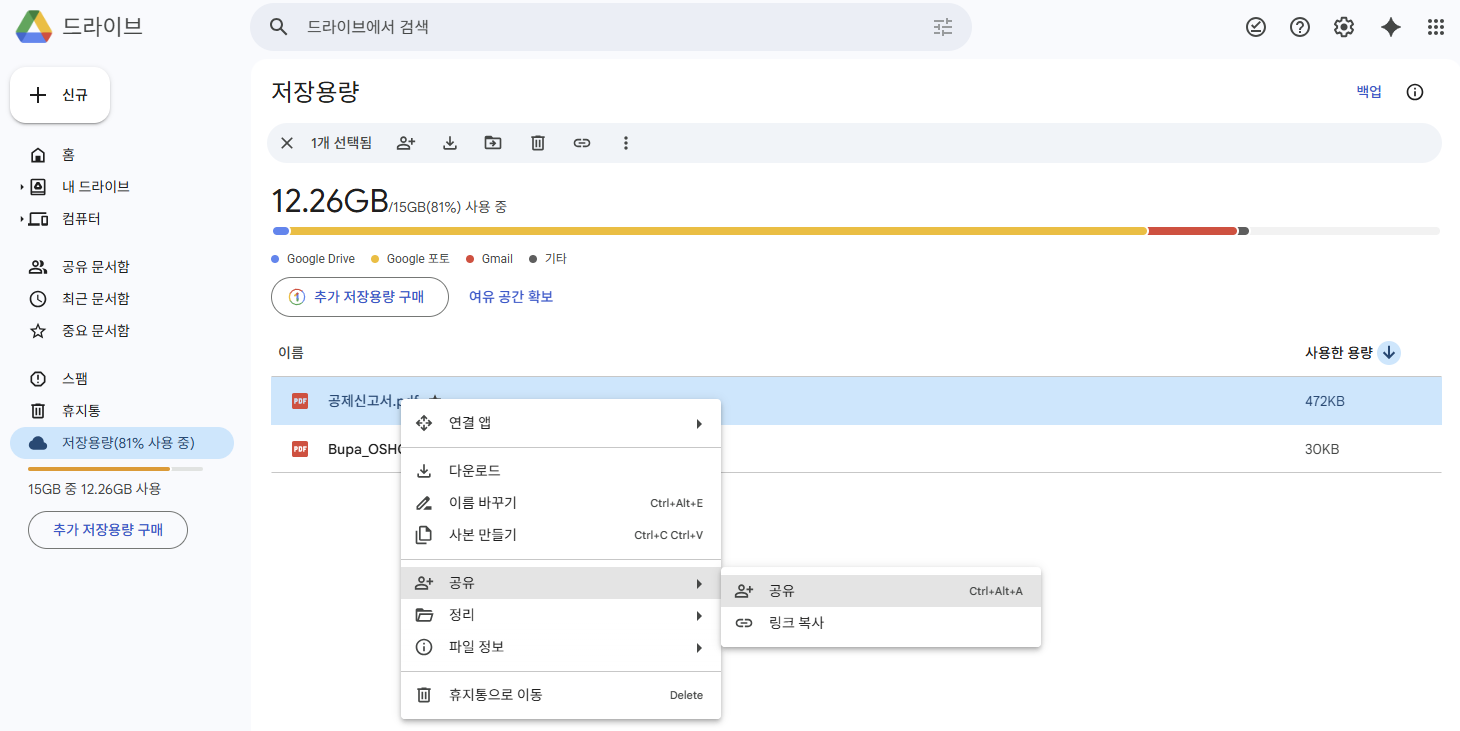Choose 다운로드 in context menu
The image size is (1460, 731).
561,471
